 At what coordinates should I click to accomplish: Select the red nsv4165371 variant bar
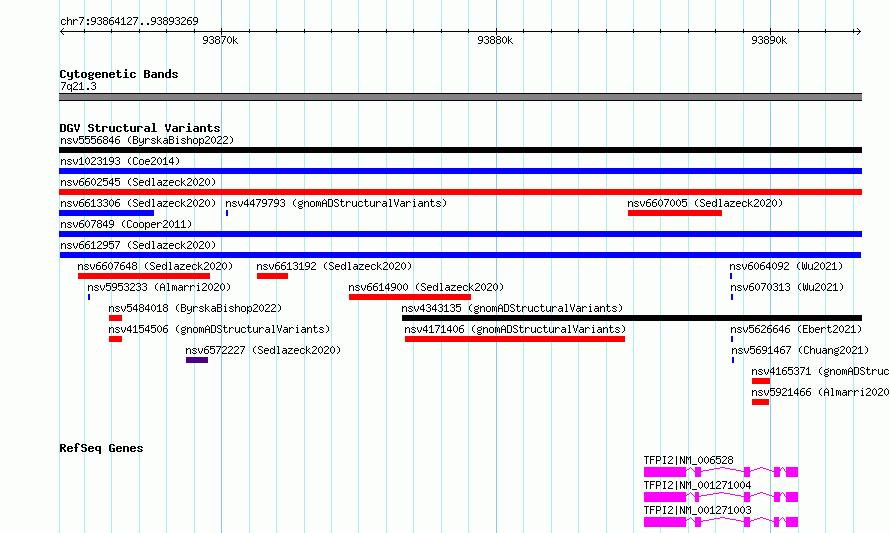pyautogui.click(x=761, y=381)
